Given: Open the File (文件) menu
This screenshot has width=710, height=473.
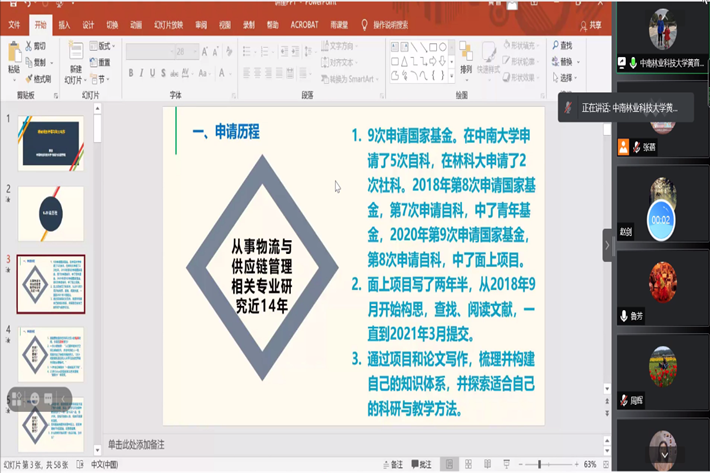Looking at the screenshot, I should tap(14, 25).
